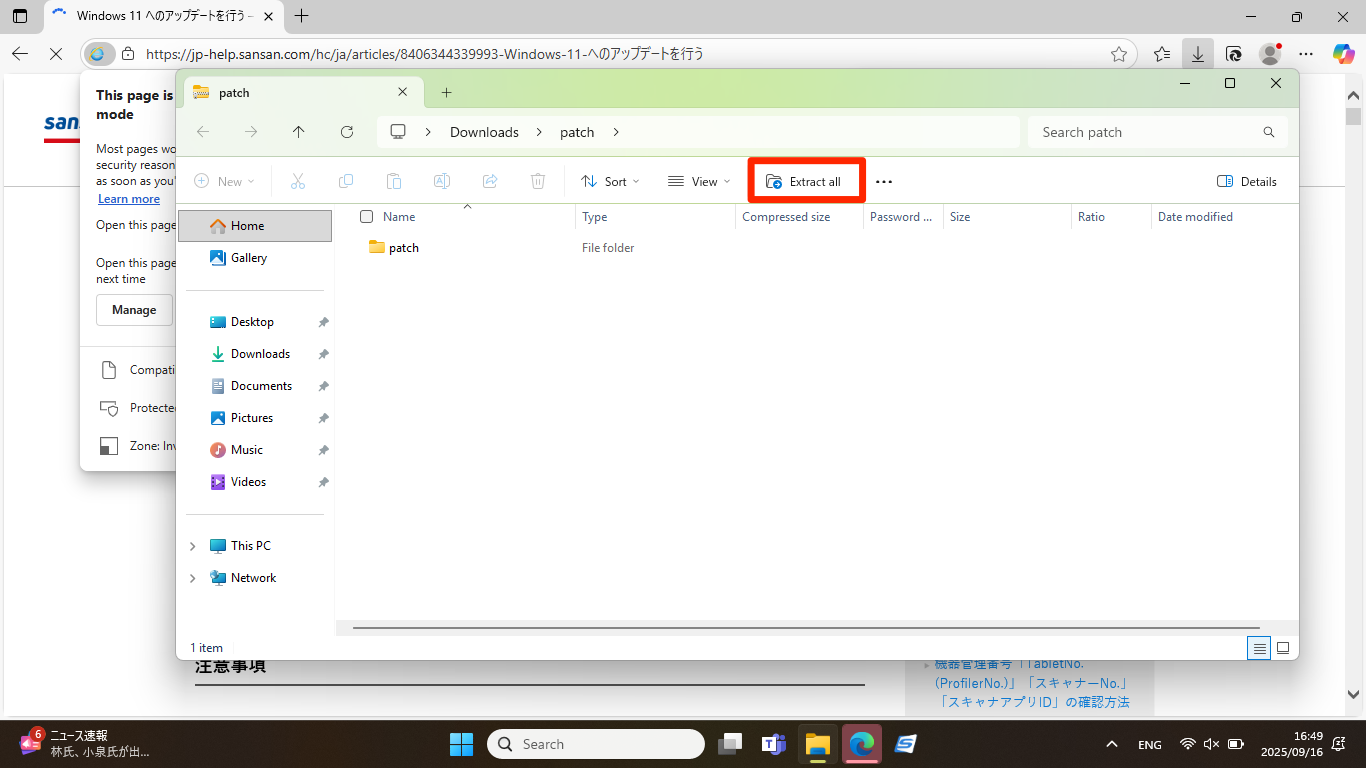This screenshot has width=1366, height=768.
Task: Open the Sort dropdown menu
Action: 610,182
